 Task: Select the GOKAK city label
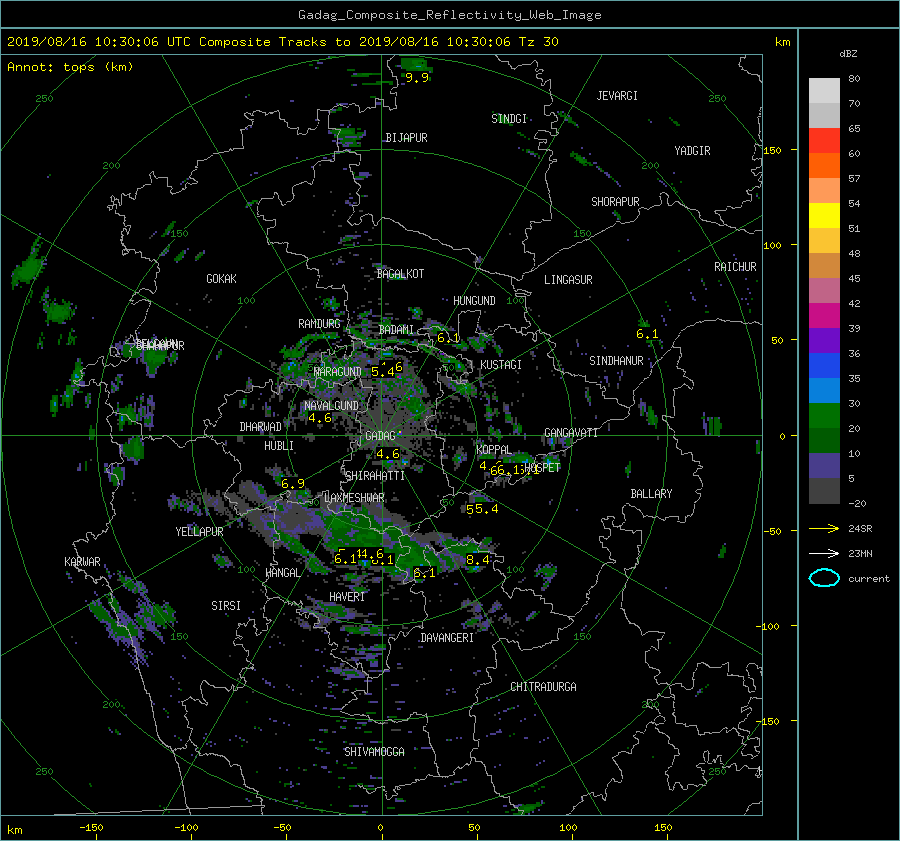tap(222, 279)
